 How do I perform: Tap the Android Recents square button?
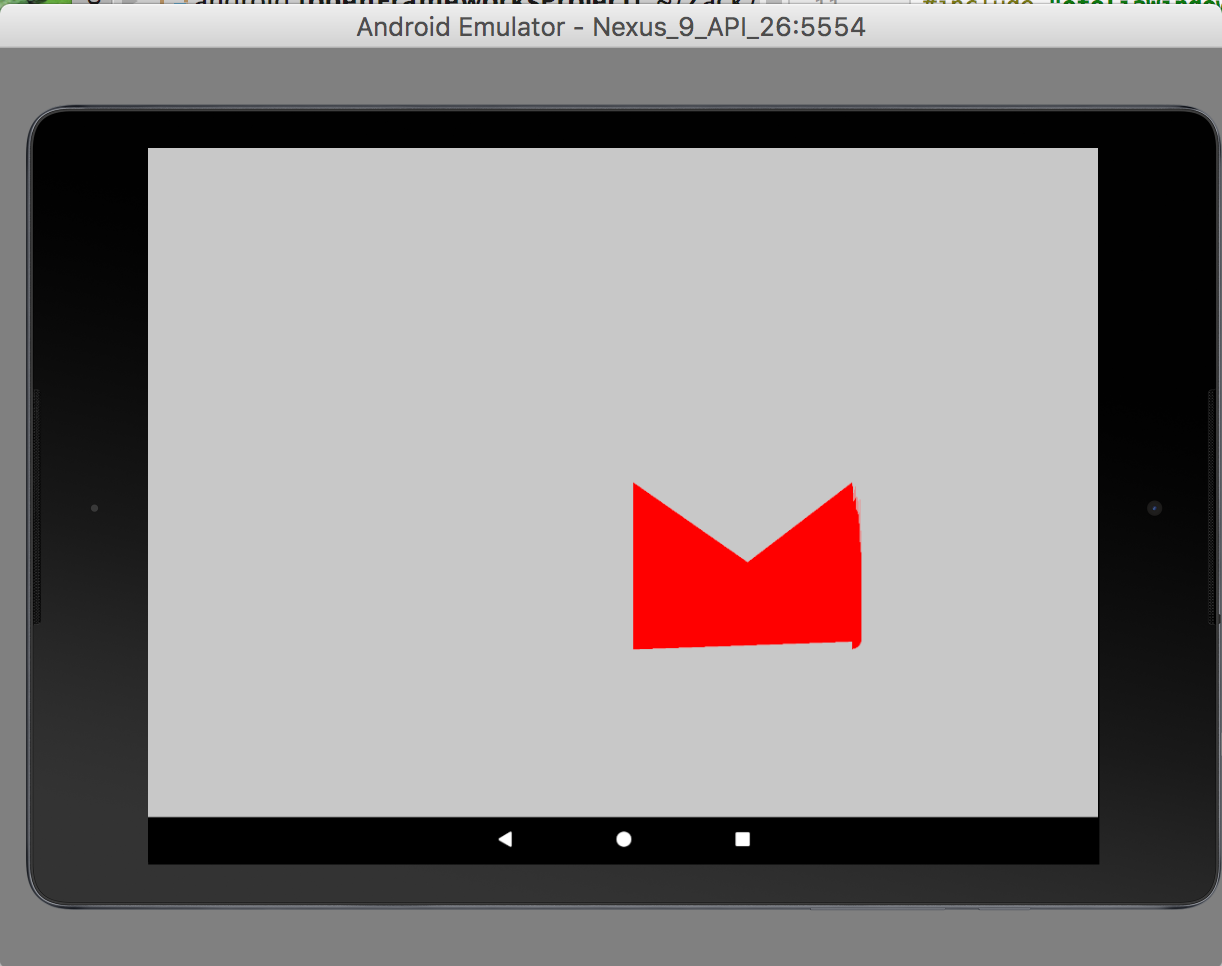point(743,839)
